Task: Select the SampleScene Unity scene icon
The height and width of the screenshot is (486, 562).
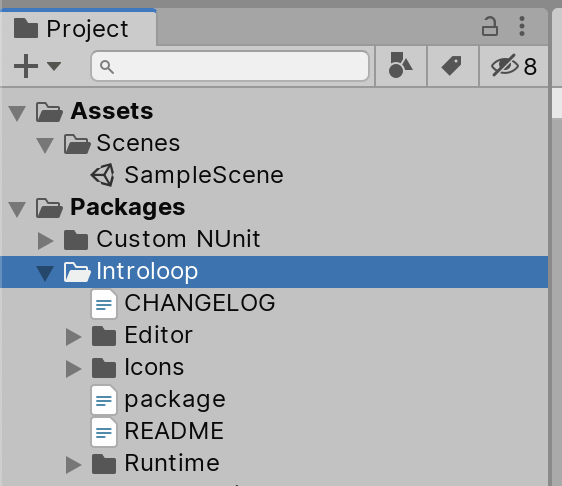Action: click(x=103, y=175)
